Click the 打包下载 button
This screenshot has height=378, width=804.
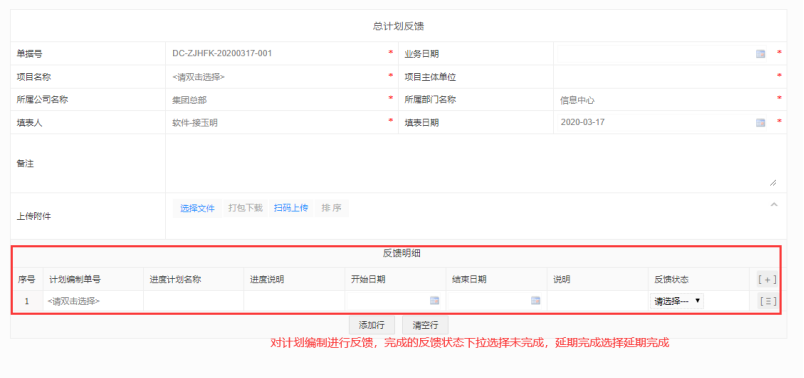pyautogui.click(x=246, y=208)
